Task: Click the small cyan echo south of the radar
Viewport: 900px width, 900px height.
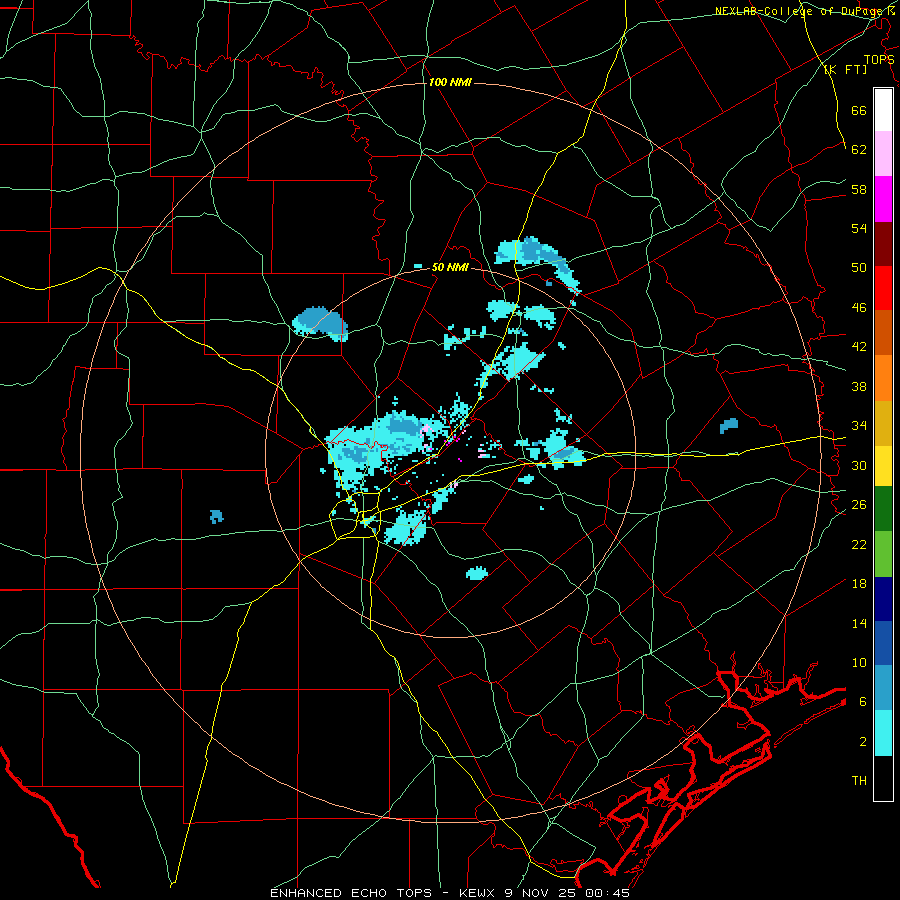Action: click(477, 573)
